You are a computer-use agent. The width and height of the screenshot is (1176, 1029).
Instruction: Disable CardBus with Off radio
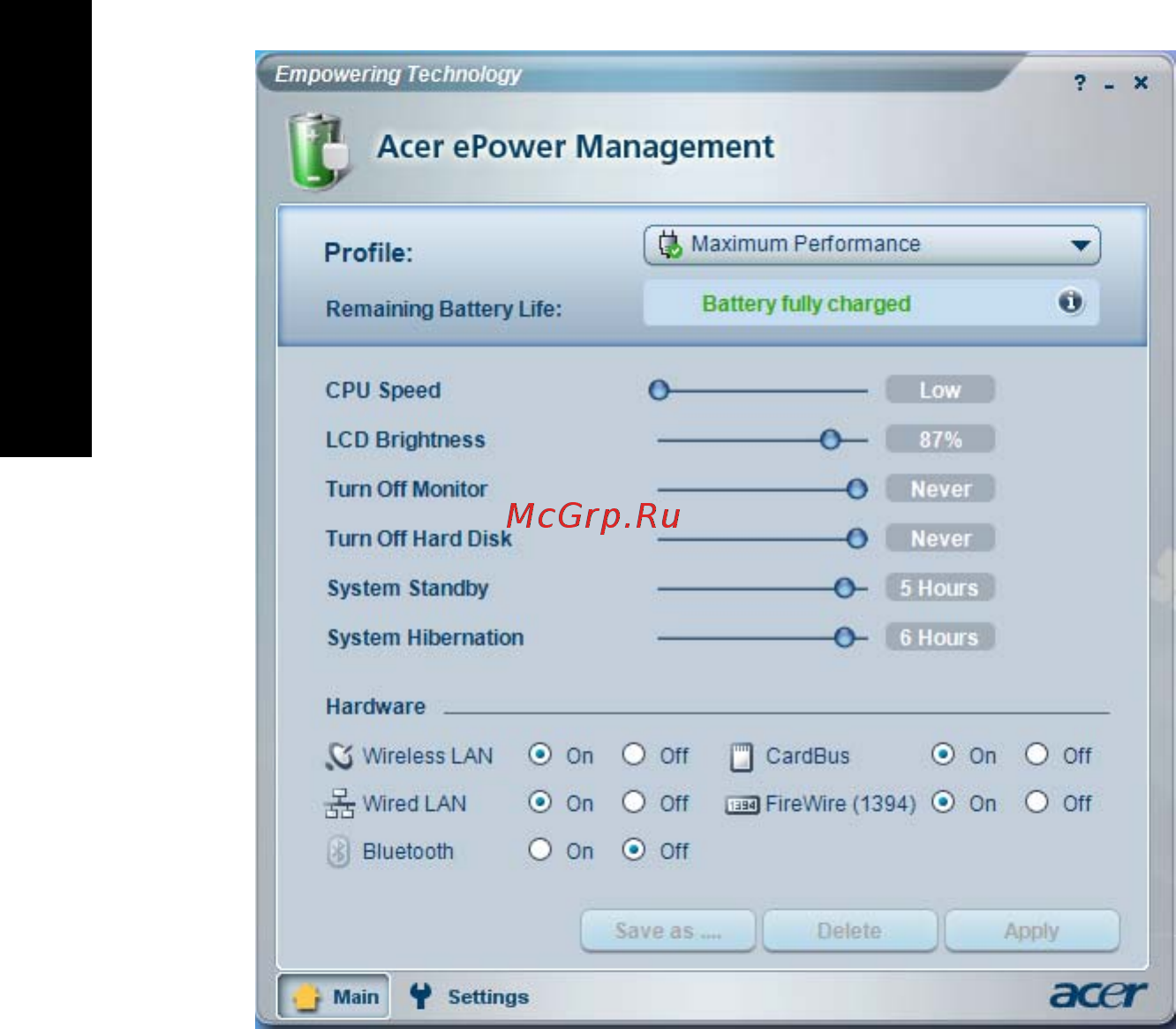tap(1037, 755)
